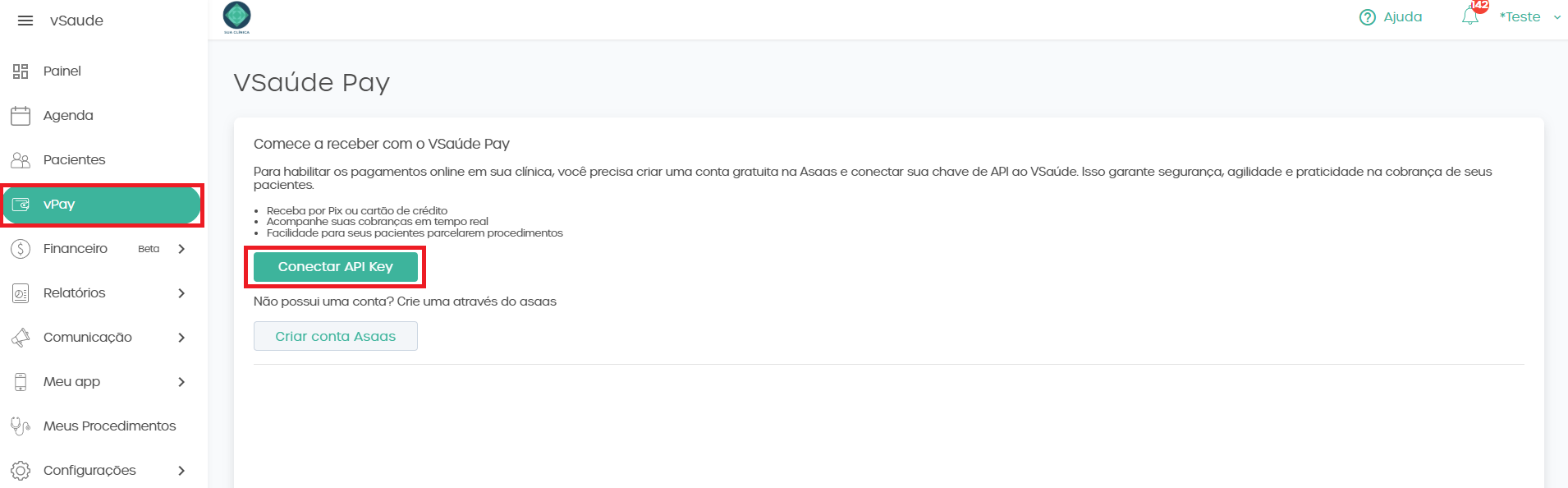Go to Painel menu item

tap(100, 71)
